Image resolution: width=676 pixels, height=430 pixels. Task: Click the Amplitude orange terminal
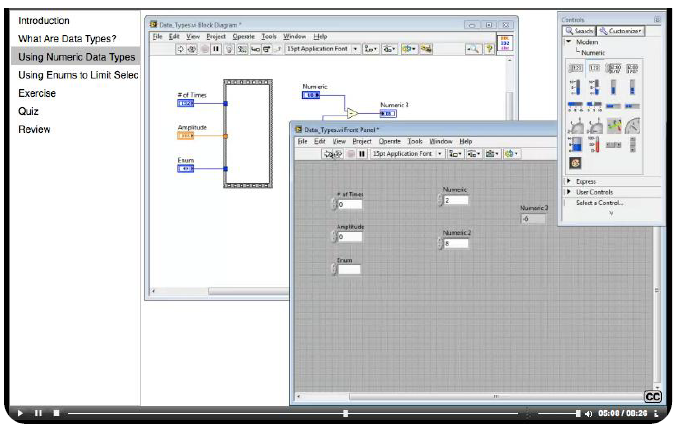pyautogui.click(x=186, y=135)
